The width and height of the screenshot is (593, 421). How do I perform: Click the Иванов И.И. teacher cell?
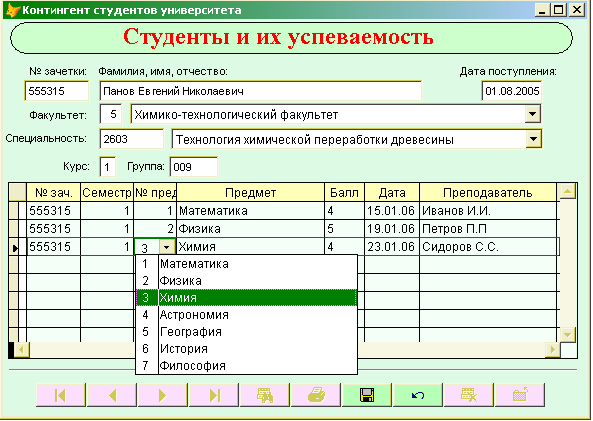coord(488,211)
